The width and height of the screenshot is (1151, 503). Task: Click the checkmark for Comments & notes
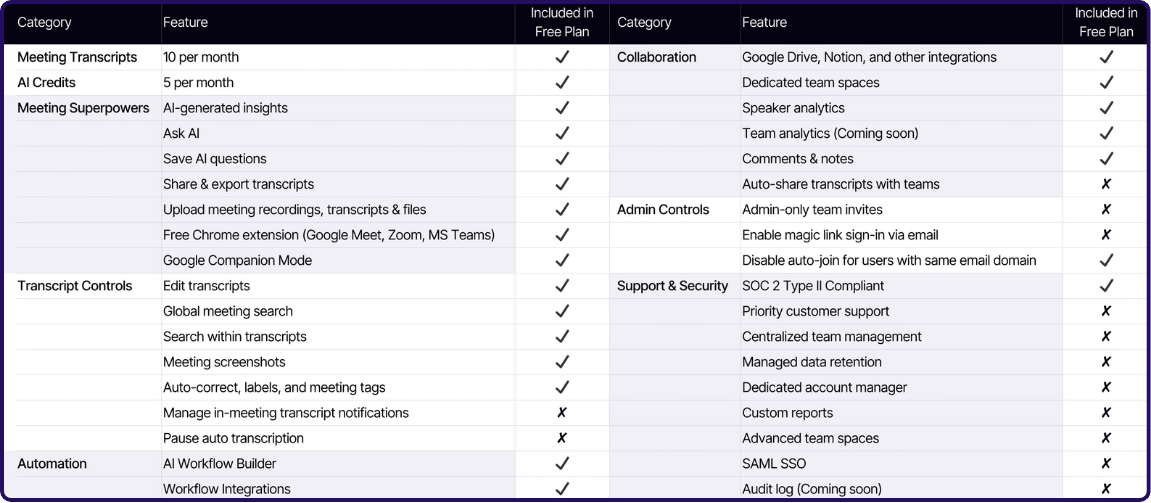tap(1106, 159)
